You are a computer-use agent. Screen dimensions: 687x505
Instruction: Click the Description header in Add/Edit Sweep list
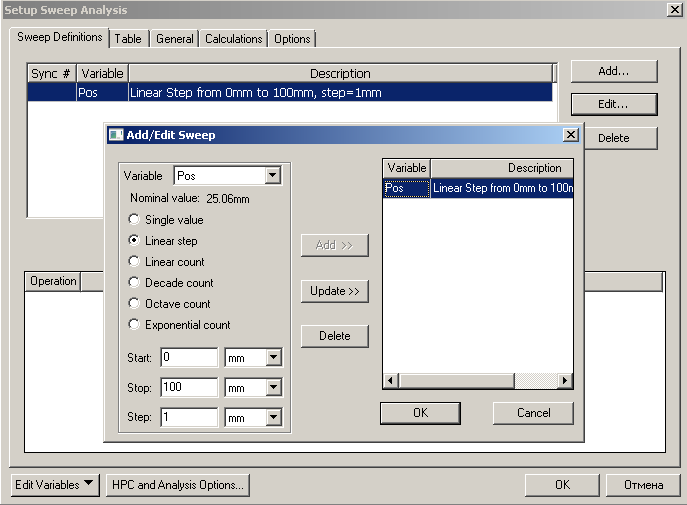tap(502, 168)
